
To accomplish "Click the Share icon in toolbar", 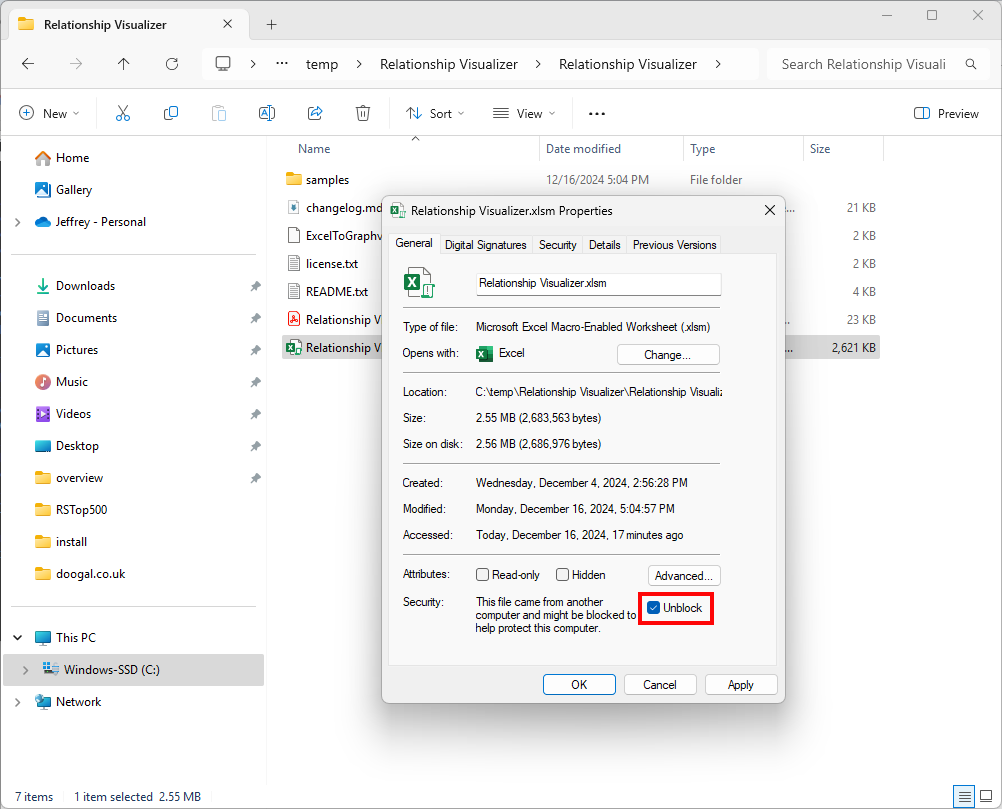I will (x=315, y=114).
